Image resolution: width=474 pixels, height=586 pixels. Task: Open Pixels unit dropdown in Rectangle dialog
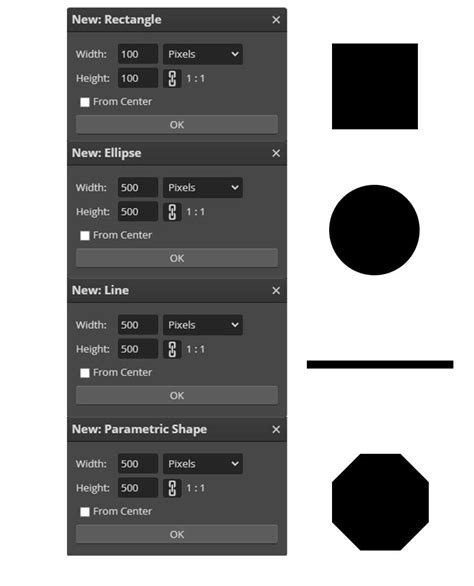point(203,54)
